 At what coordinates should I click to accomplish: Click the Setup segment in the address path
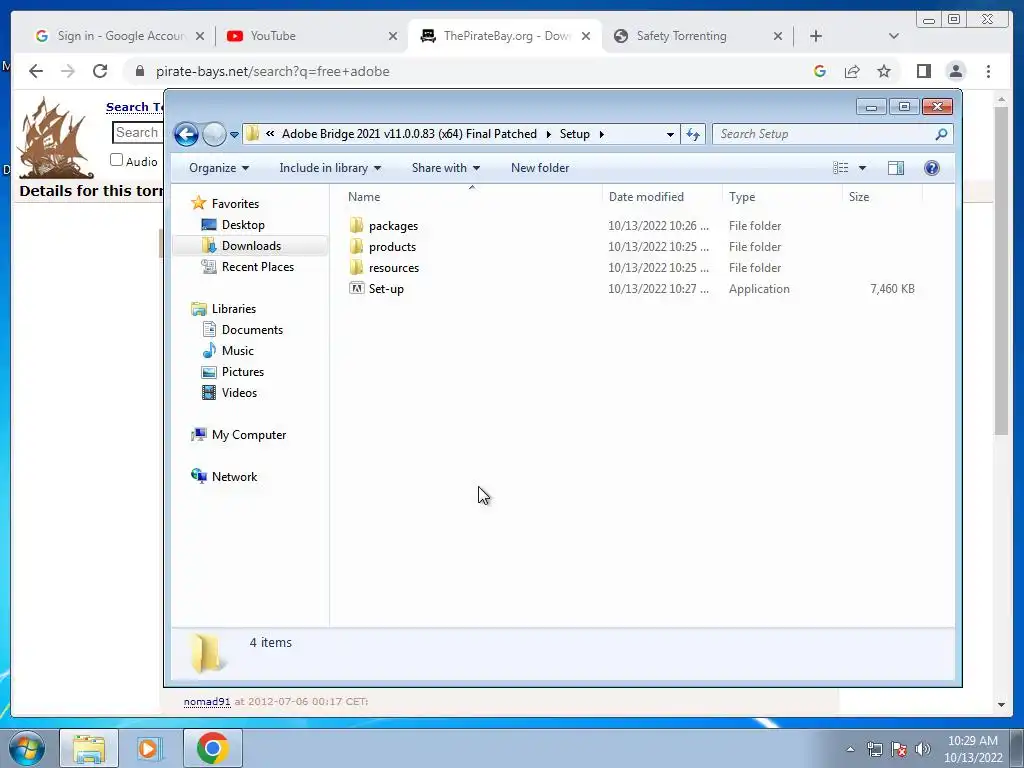[575, 135]
